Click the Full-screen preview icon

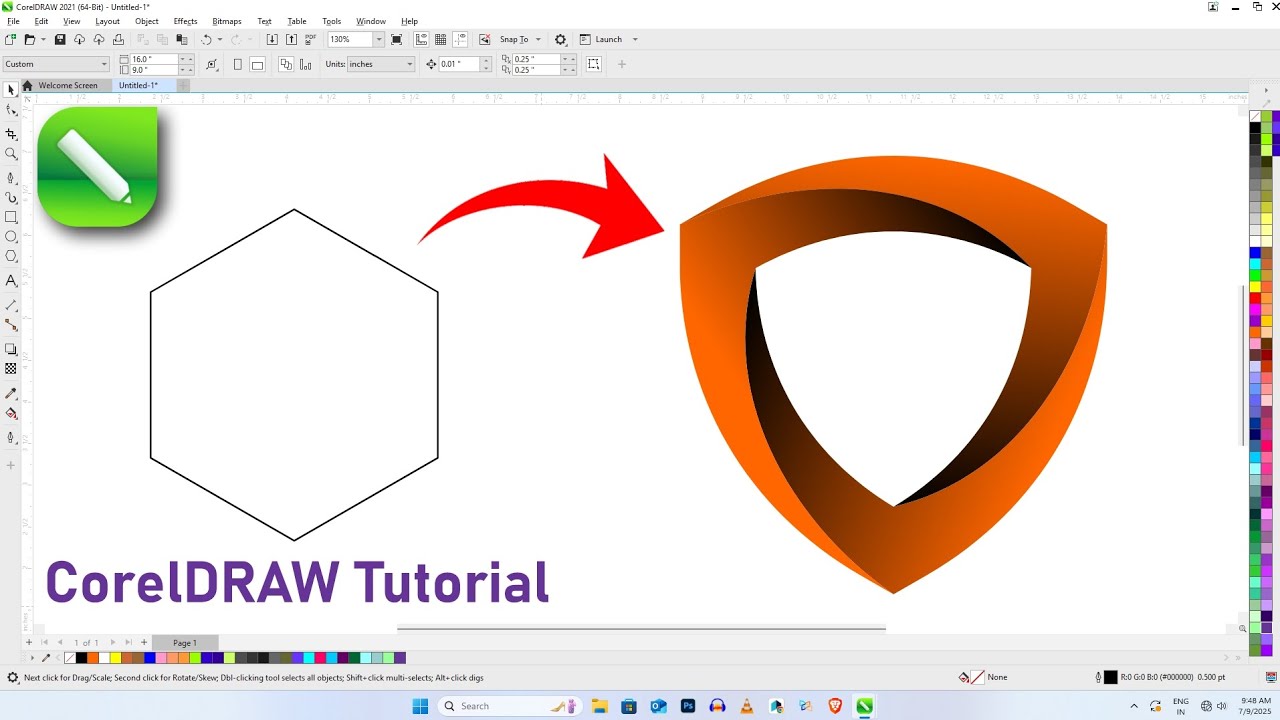click(x=397, y=39)
